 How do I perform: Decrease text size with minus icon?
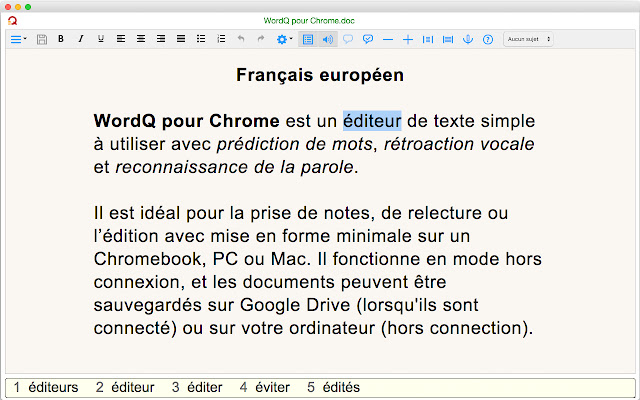(x=388, y=40)
